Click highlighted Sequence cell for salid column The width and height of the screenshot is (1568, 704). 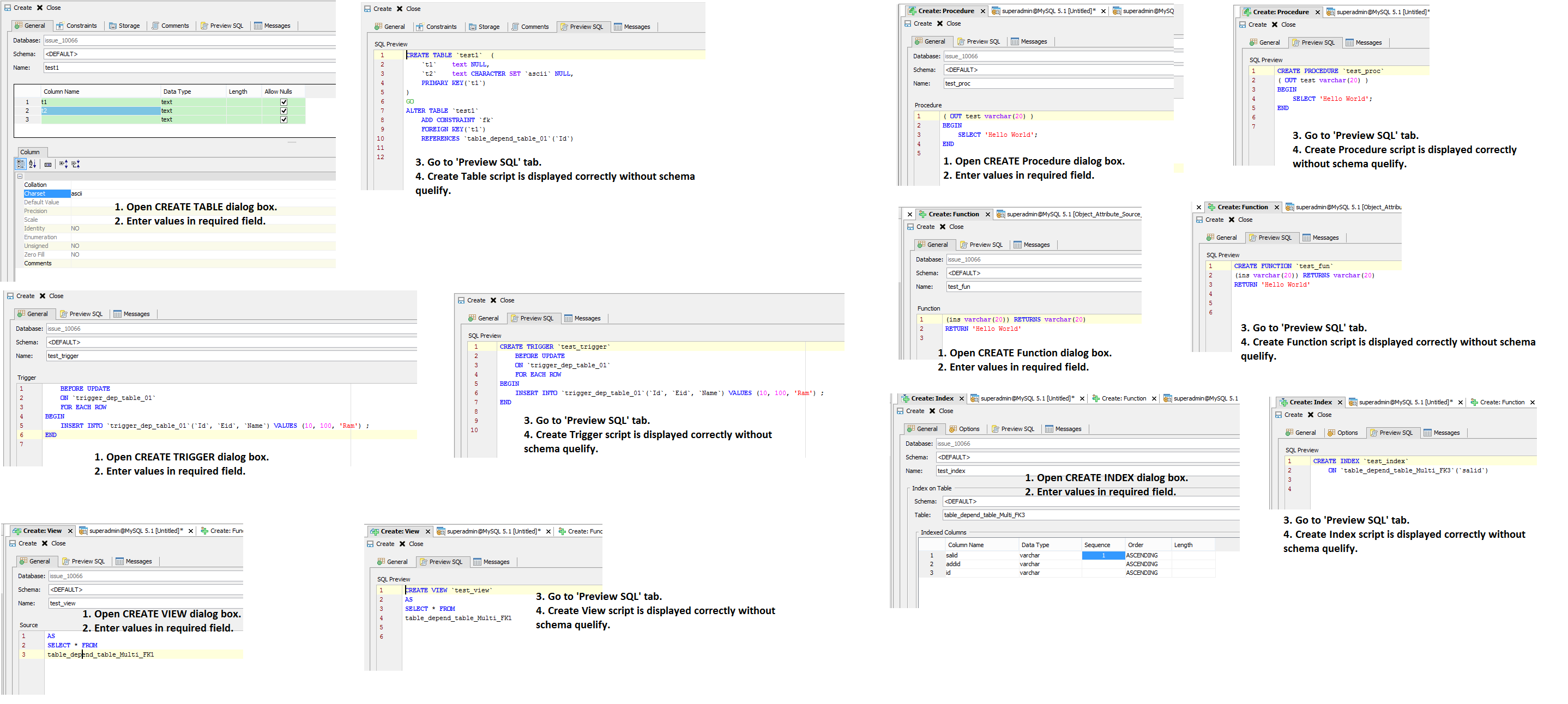pos(1103,556)
